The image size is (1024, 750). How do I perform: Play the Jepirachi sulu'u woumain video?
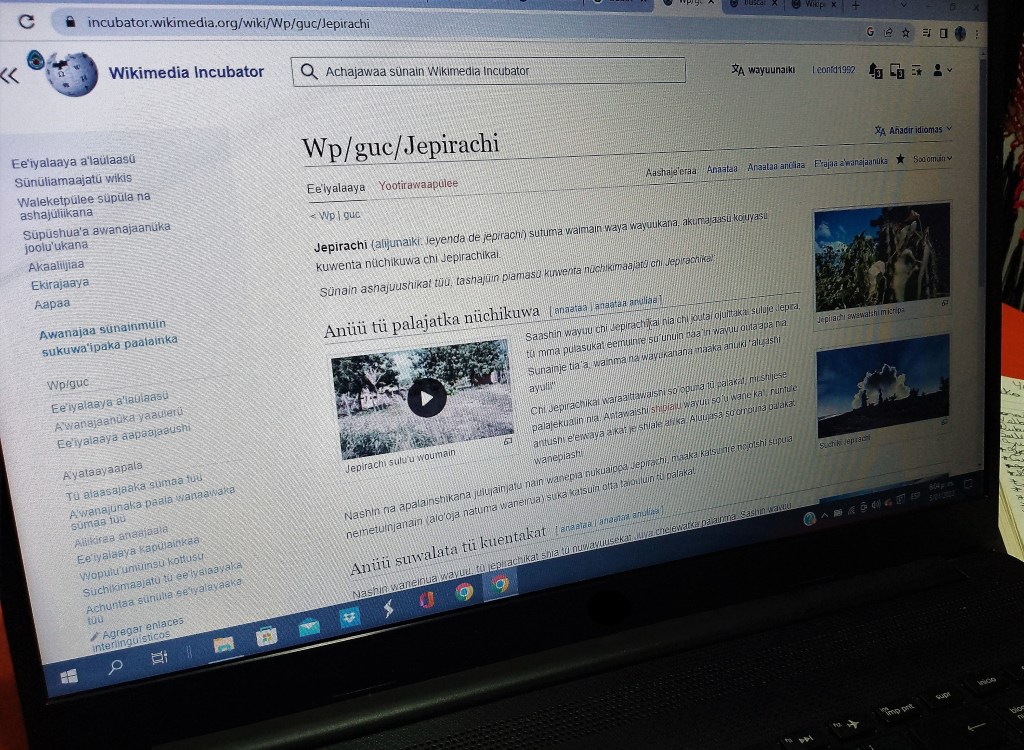pos(426,397)
